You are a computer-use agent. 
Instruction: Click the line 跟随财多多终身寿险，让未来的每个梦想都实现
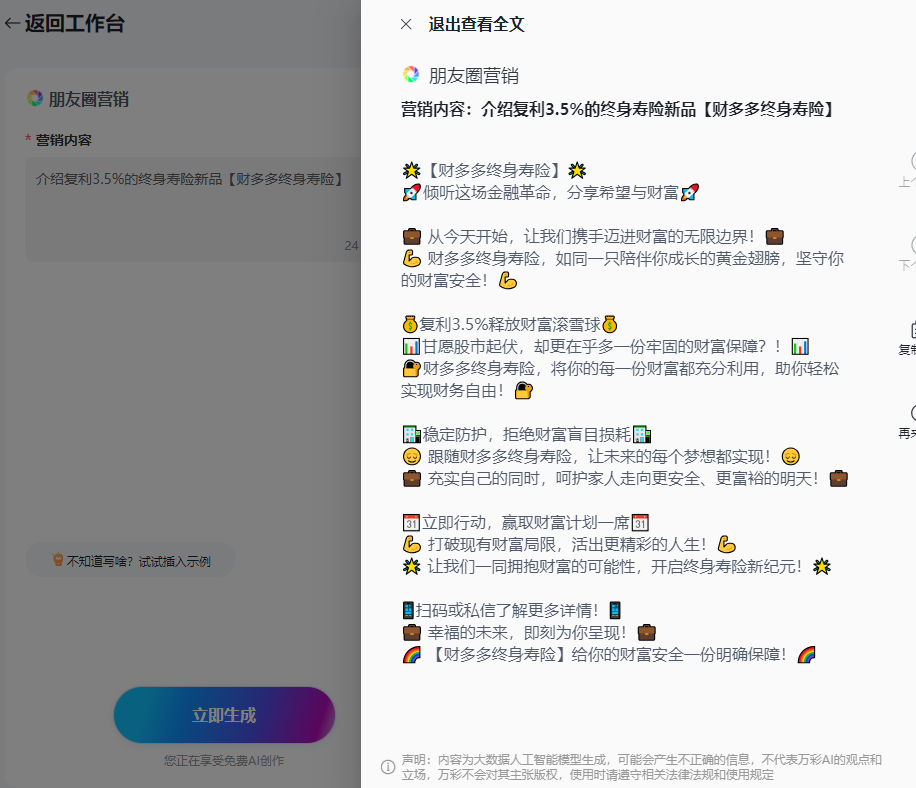click(x=601, y=456)
